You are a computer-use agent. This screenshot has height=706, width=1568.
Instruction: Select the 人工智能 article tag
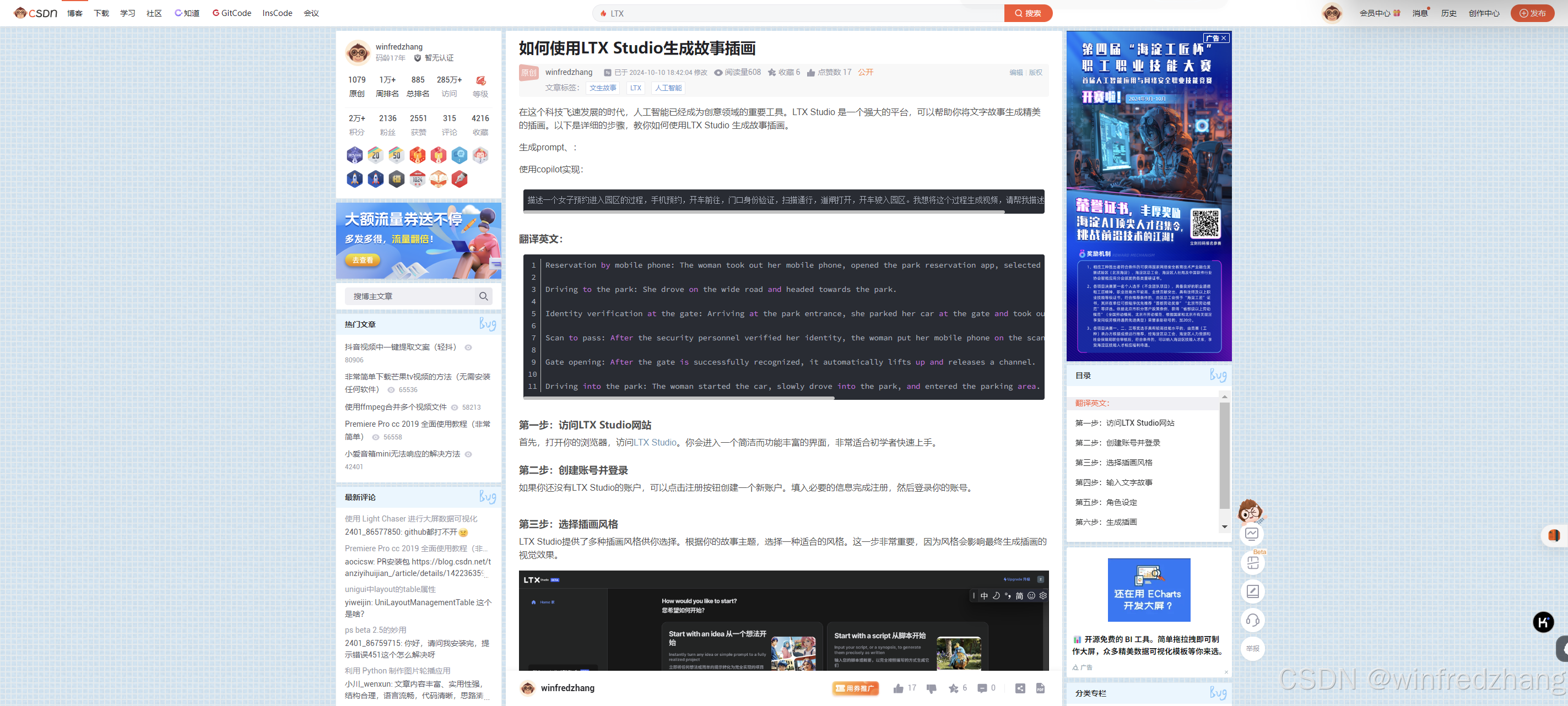pos(668,88)
